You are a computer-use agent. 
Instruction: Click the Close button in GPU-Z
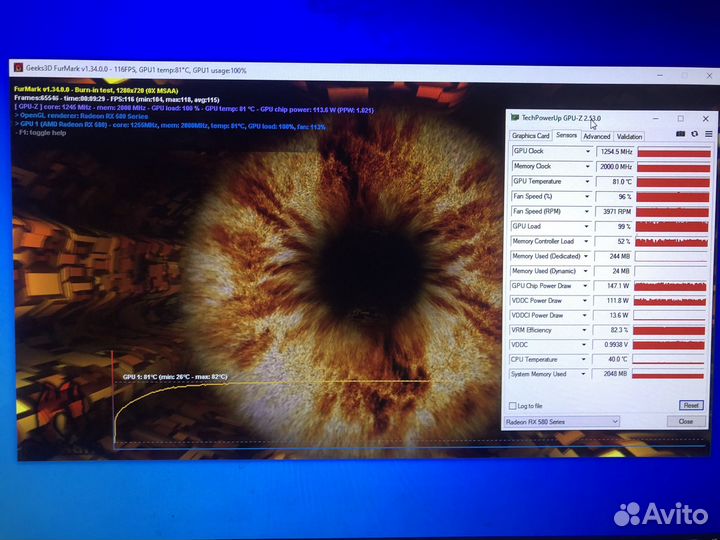coord(686,421)
